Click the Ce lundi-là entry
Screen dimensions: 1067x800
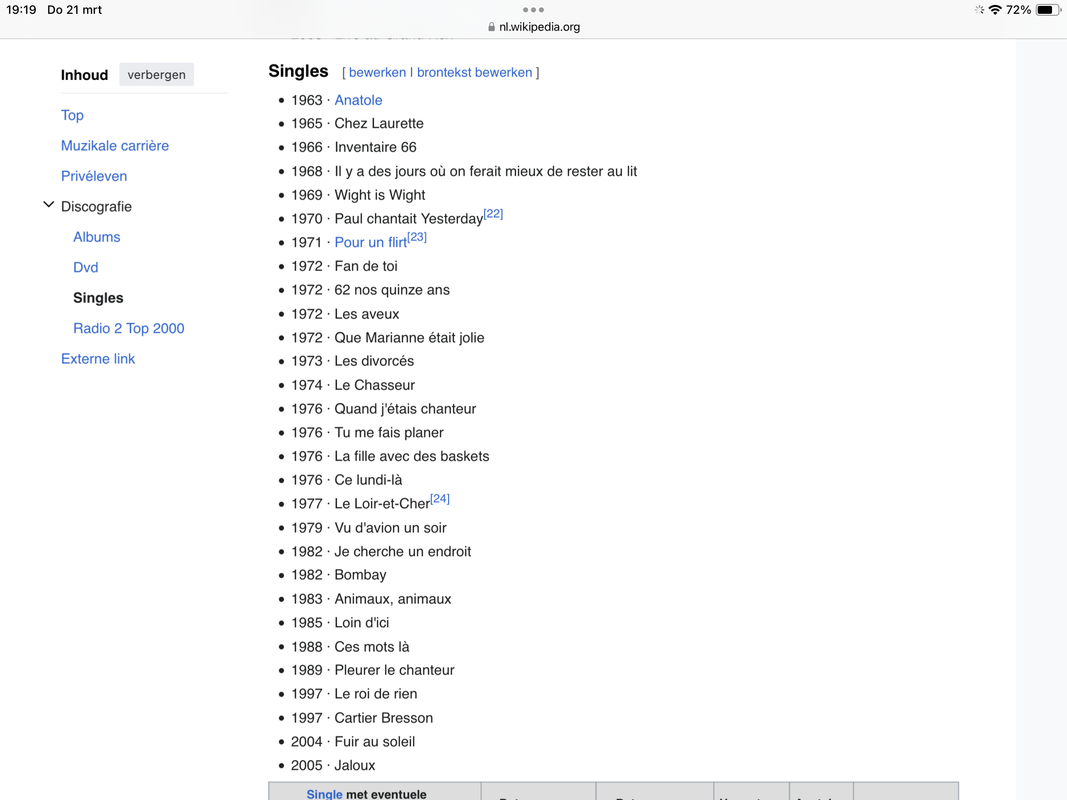368,480
